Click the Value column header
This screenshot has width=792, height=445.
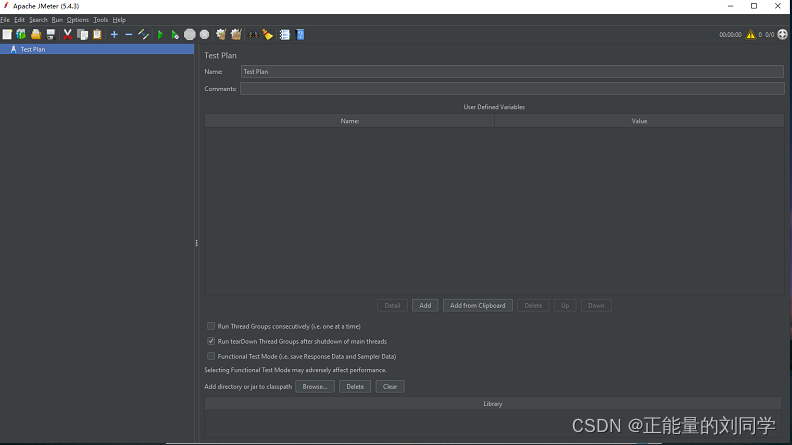point(639,121)
